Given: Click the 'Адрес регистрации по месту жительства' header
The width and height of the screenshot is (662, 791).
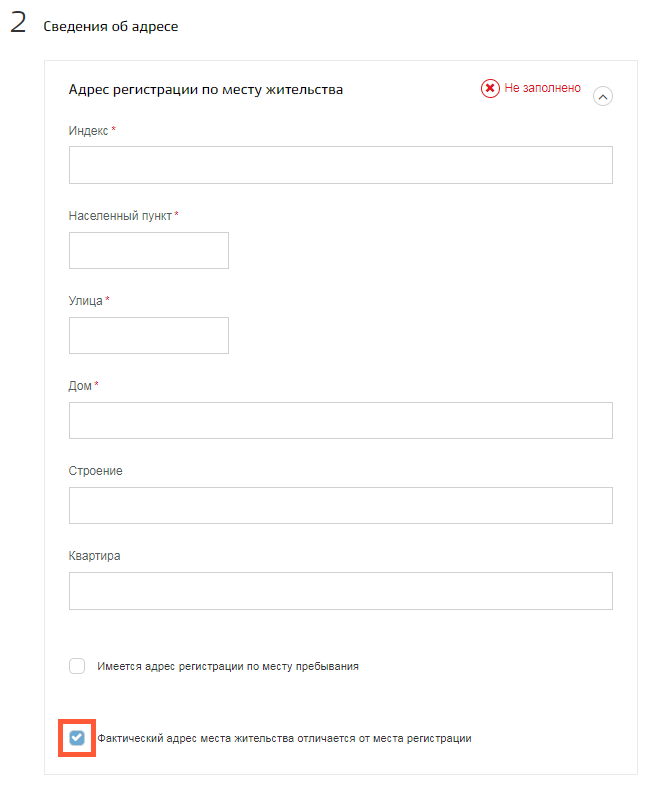Looking at the screenshot, I should pos(206,90).
